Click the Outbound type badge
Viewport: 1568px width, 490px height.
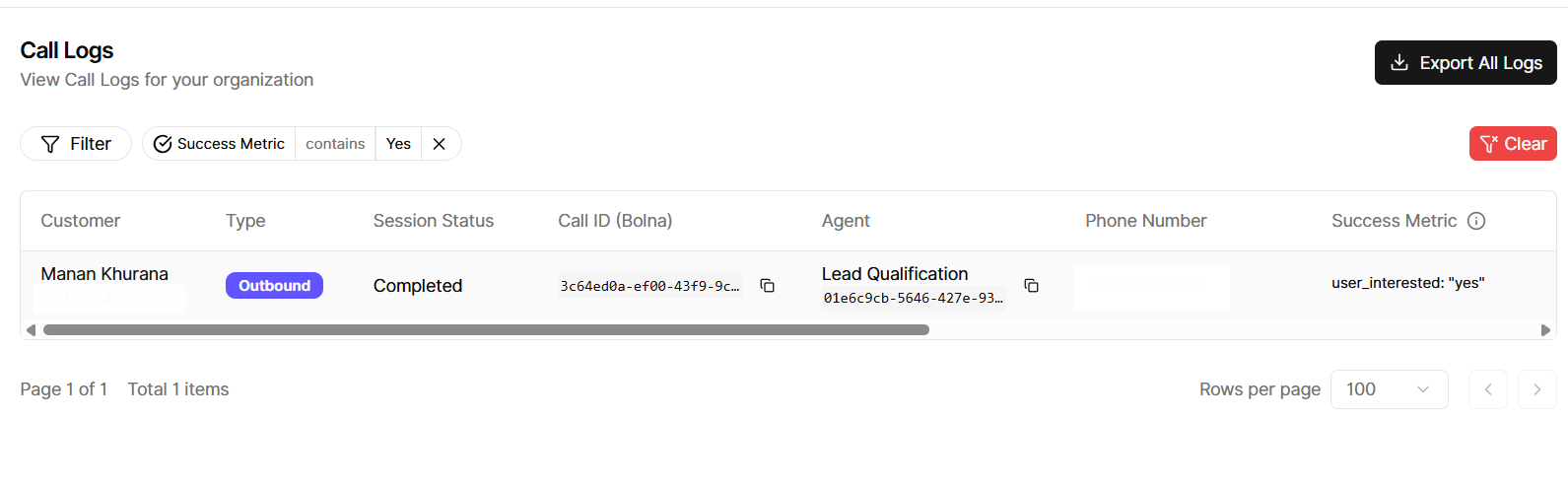click(274, 286)
